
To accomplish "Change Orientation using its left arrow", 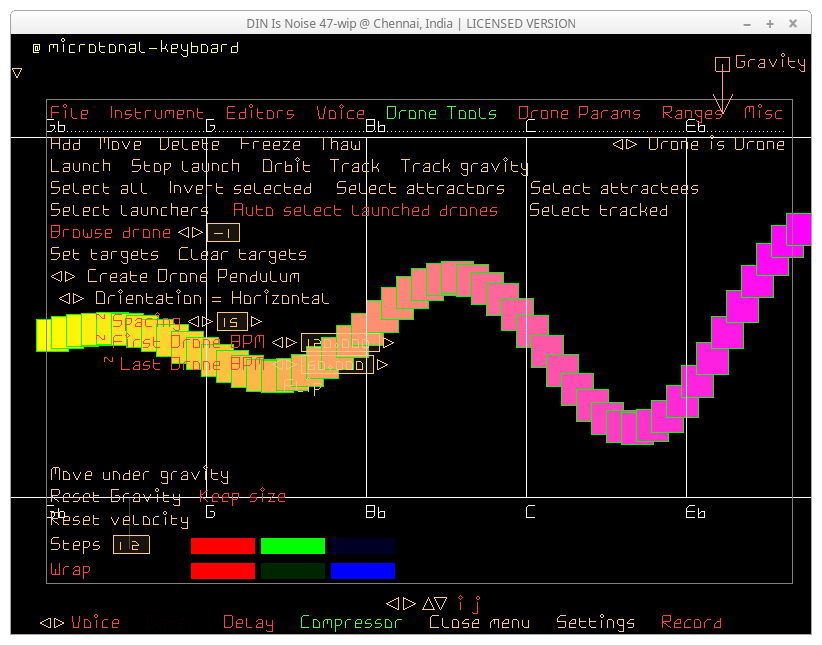I will pos(64,299).
